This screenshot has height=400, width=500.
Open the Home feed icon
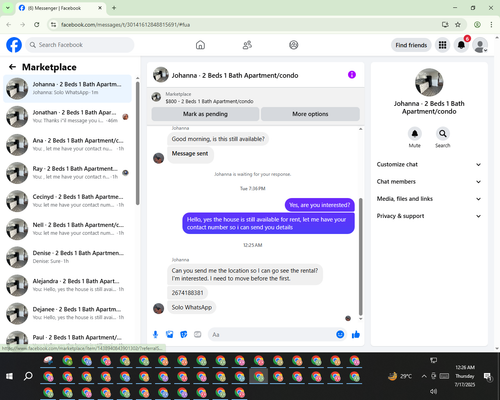(200, 45)
